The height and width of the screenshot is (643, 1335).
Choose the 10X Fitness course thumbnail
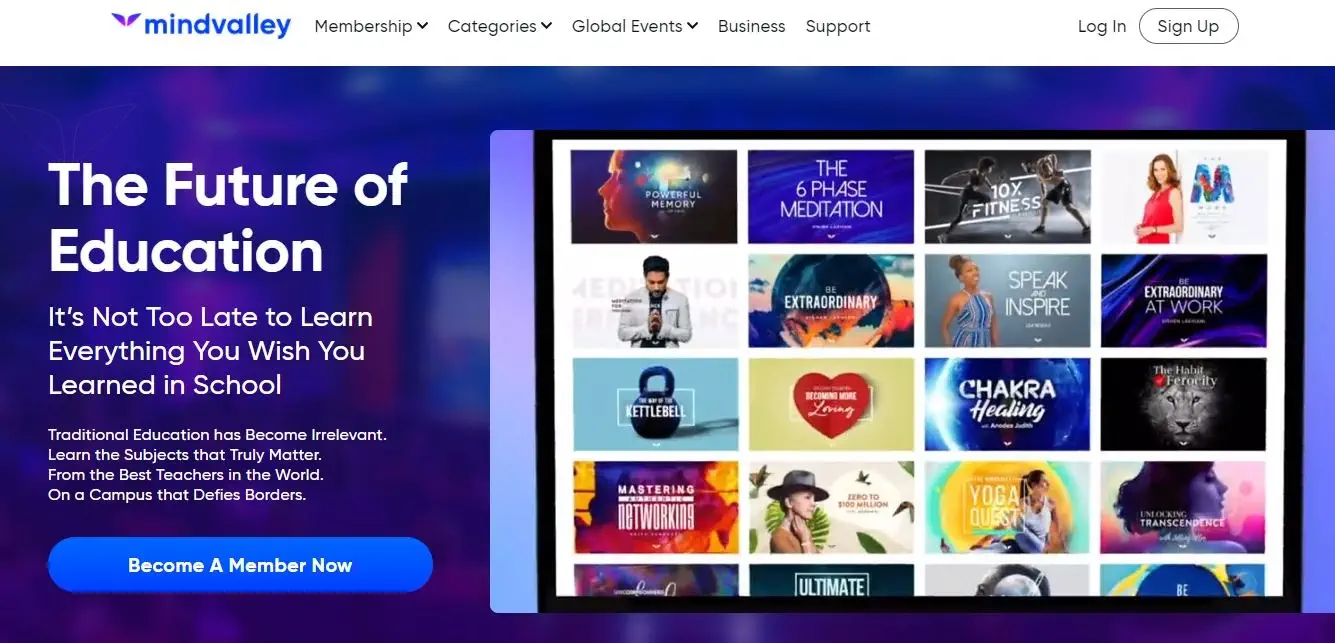(x=1007, y=196)
